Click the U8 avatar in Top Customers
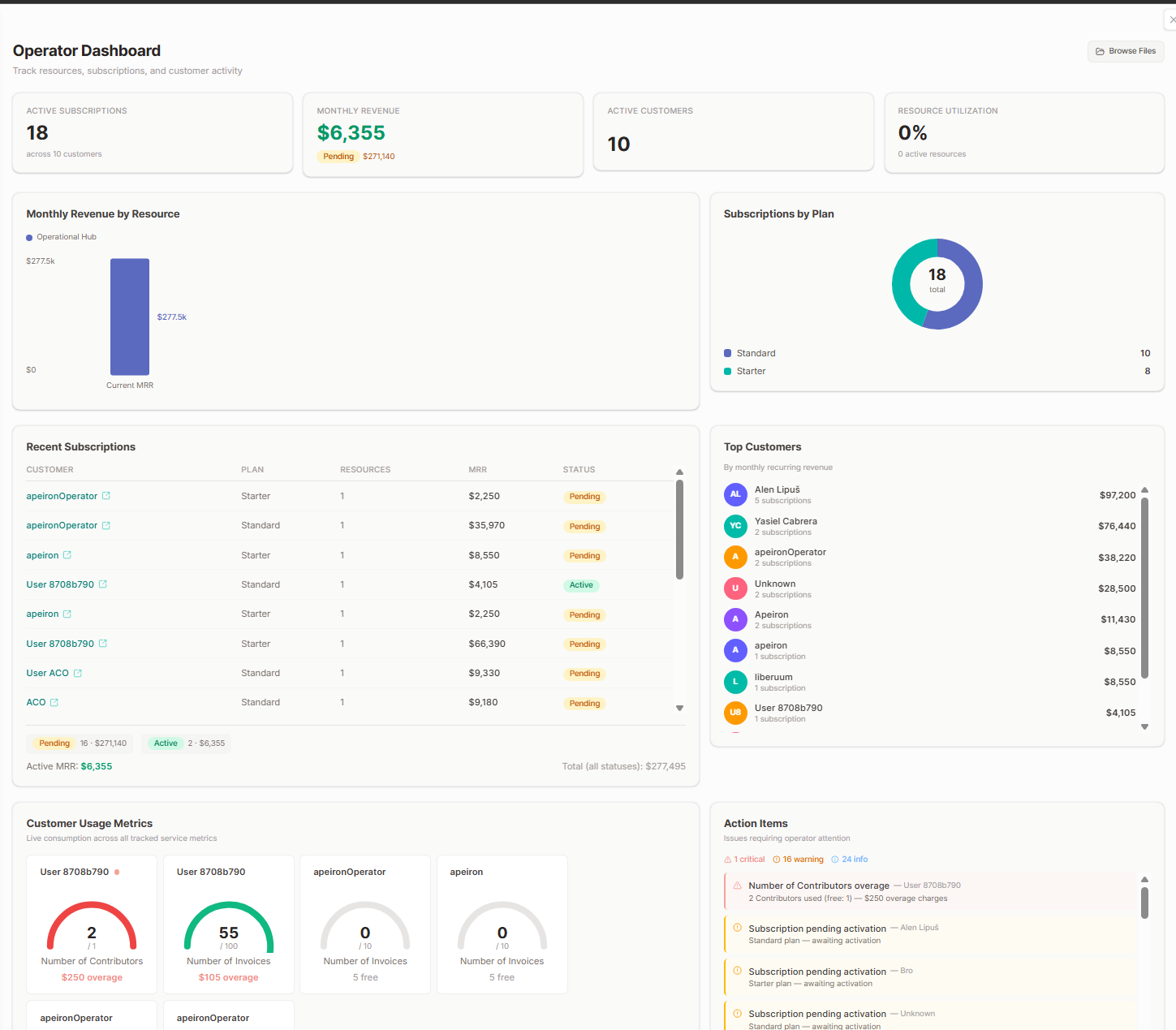Image resolution: width=1176 pixels, height=1030 pixels. [735, 713]
